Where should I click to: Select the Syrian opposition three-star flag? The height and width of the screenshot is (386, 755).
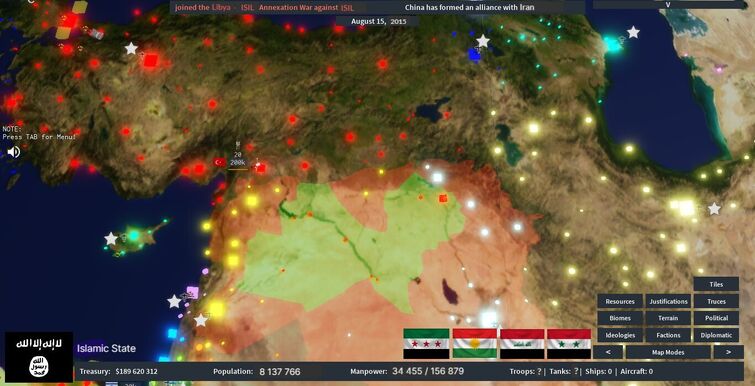pyautogui.click(x=426, y=344)
